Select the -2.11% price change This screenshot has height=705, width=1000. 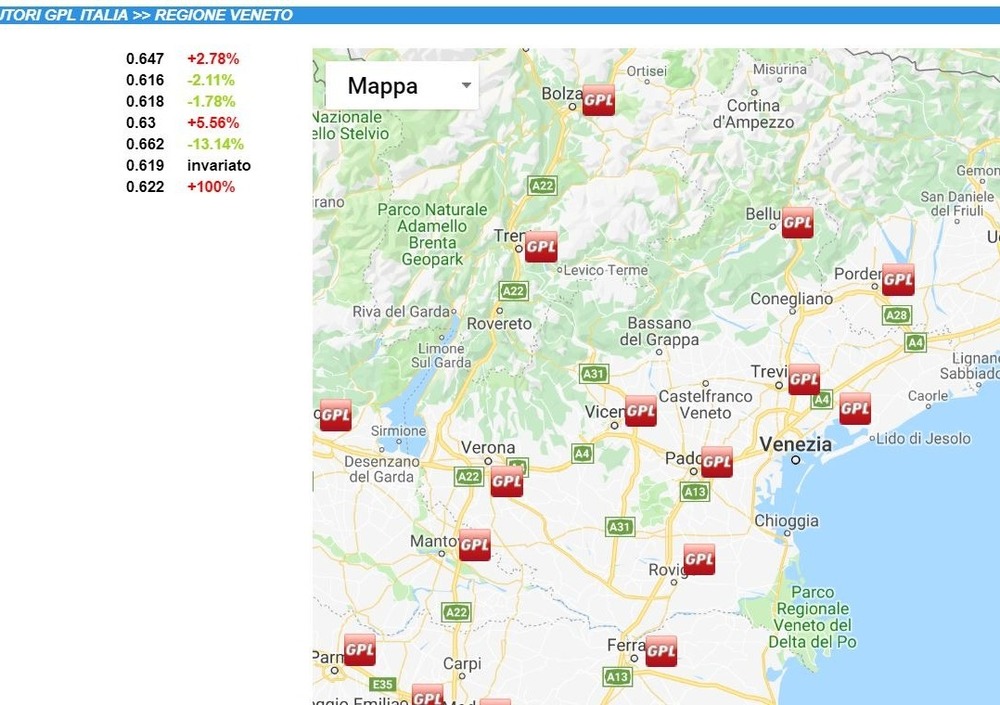[211, 80]
